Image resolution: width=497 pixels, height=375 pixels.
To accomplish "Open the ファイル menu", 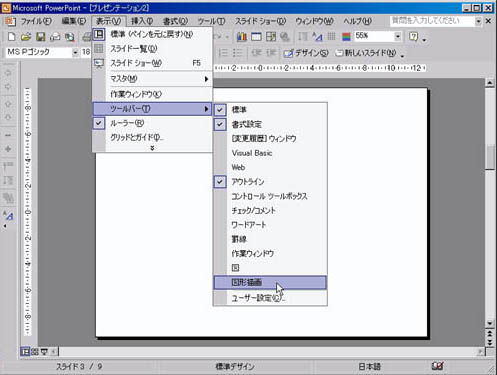I will tap(35, 21).
